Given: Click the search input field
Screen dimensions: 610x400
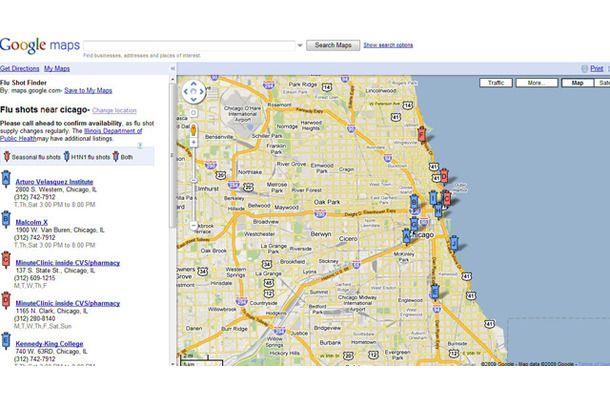Looking at the screenshot, I should 189,46.
